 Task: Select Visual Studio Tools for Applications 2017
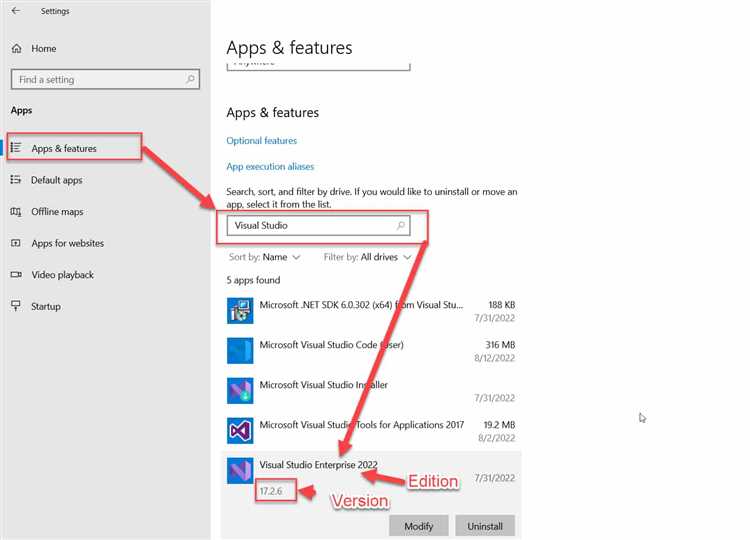[x=371, y=431]
